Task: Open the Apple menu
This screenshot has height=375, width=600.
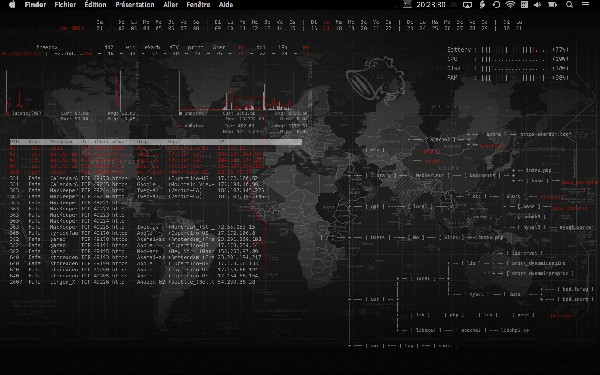Action: pyautogui.click(x=12, y=5)
